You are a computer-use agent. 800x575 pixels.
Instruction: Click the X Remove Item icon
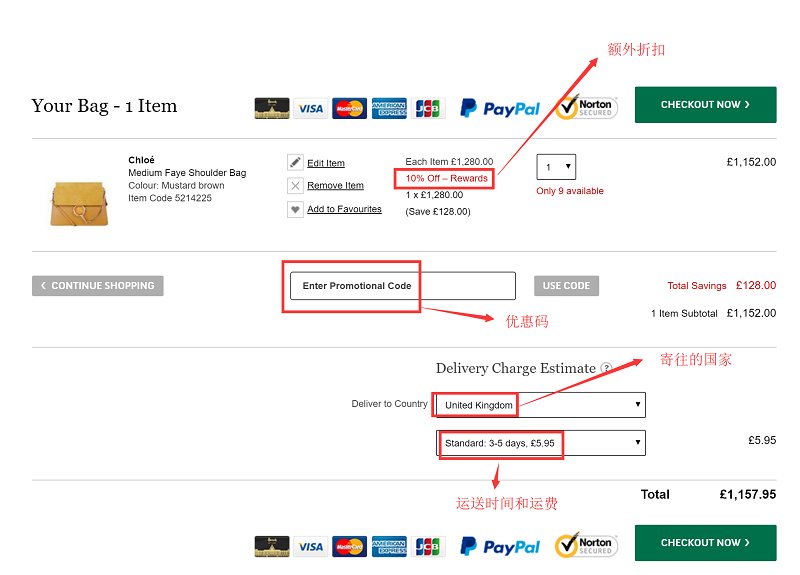(x=295, y=185)
